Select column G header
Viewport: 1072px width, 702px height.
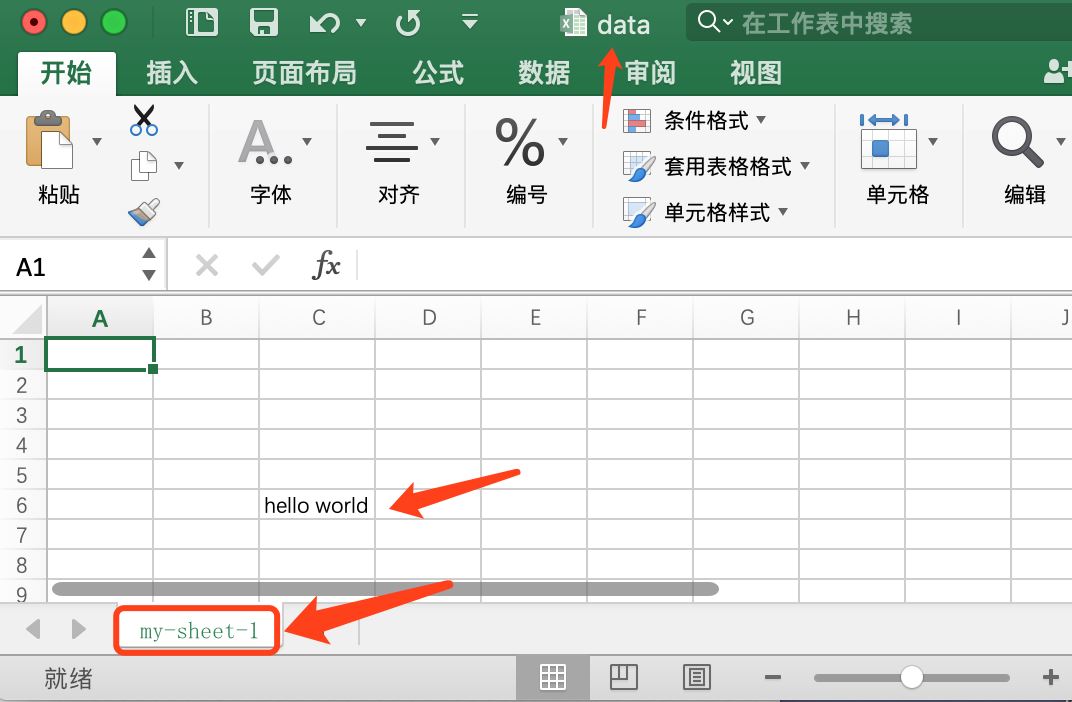pos(747,318)
